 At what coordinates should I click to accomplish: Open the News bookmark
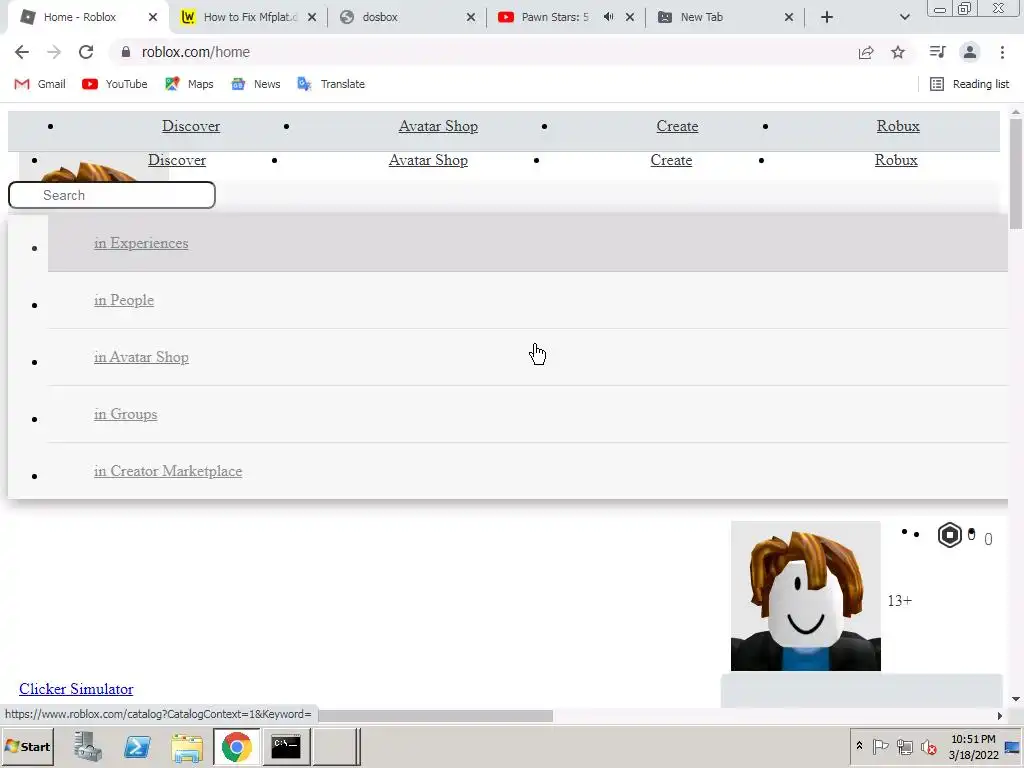pos(256,84)
